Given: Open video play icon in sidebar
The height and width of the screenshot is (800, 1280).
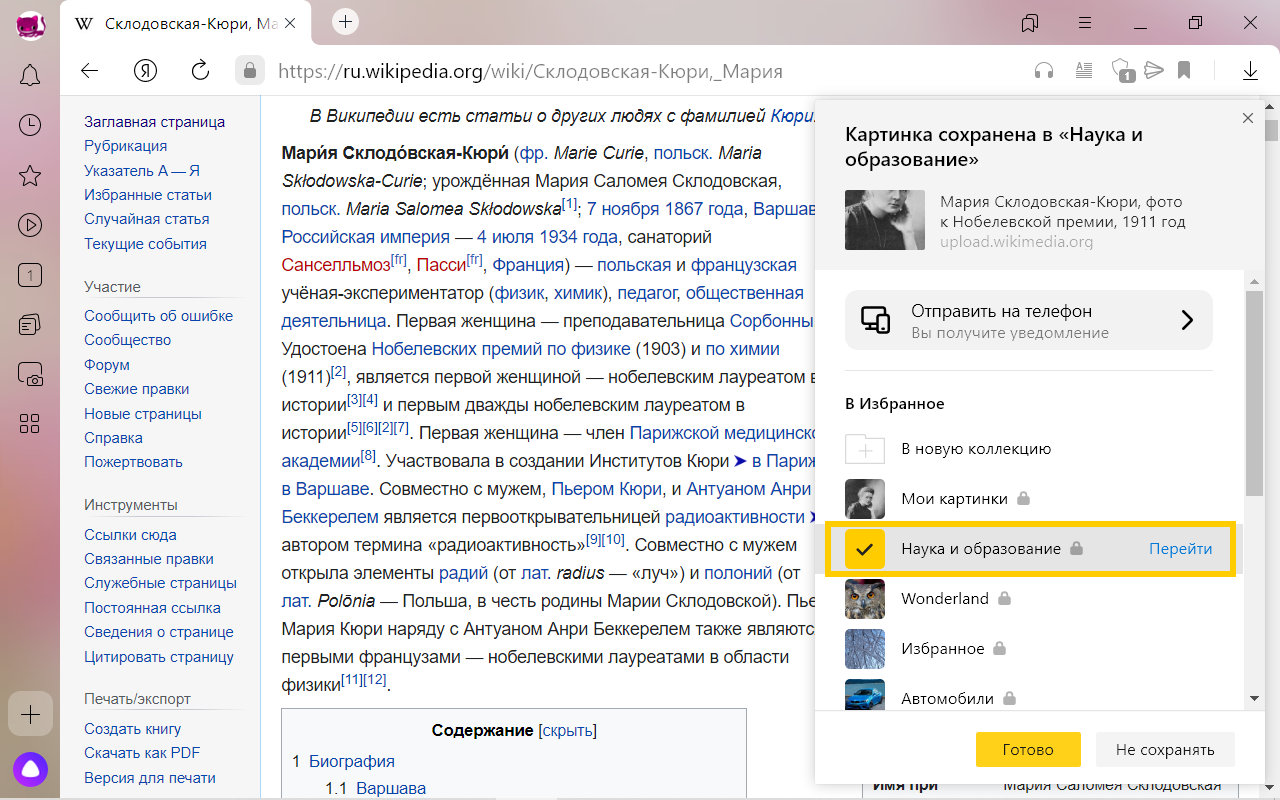Looking at the screenshot, I should (30, 226).
